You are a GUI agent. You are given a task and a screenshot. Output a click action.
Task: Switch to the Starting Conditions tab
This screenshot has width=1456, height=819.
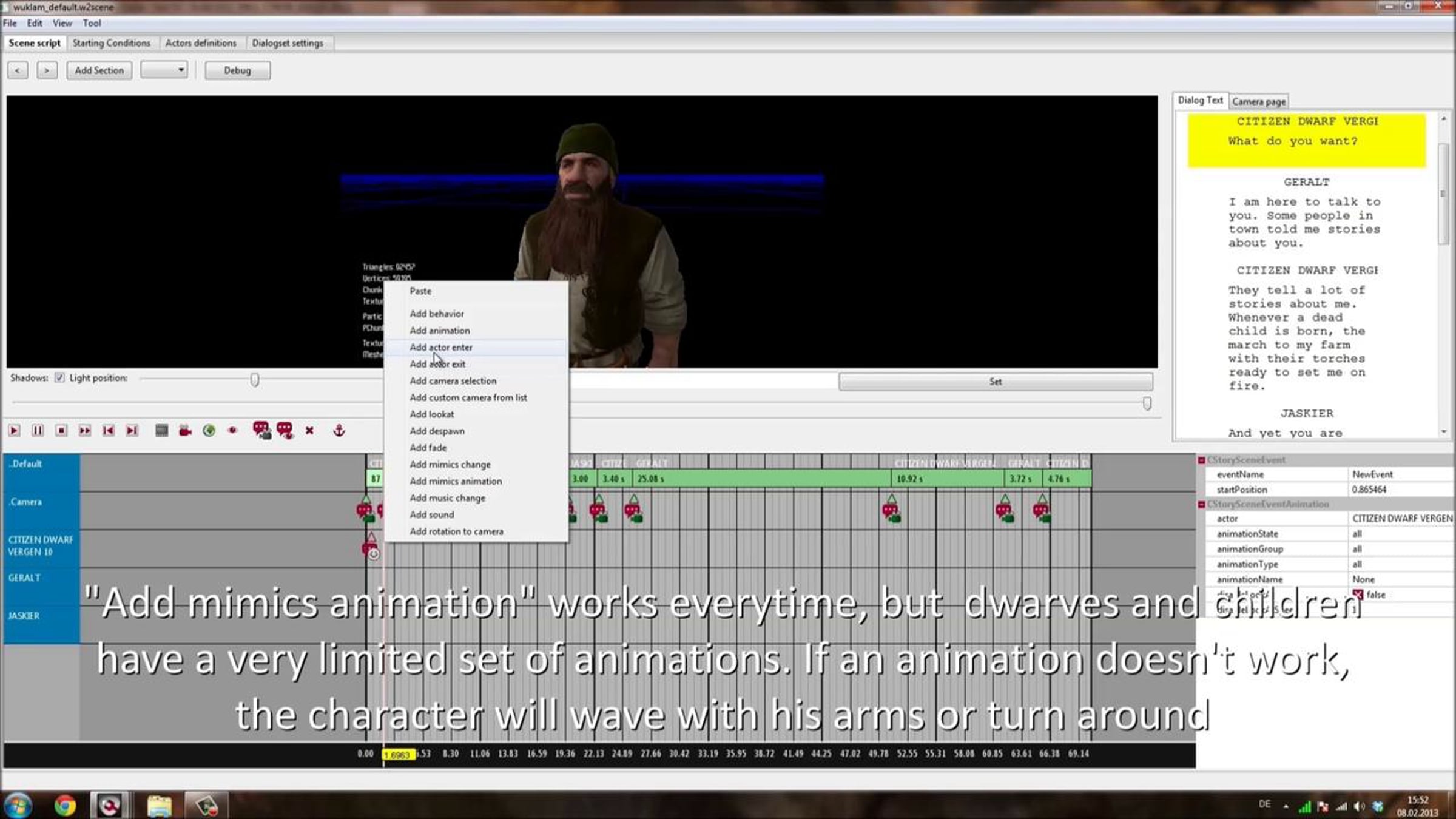coord(111,43)
